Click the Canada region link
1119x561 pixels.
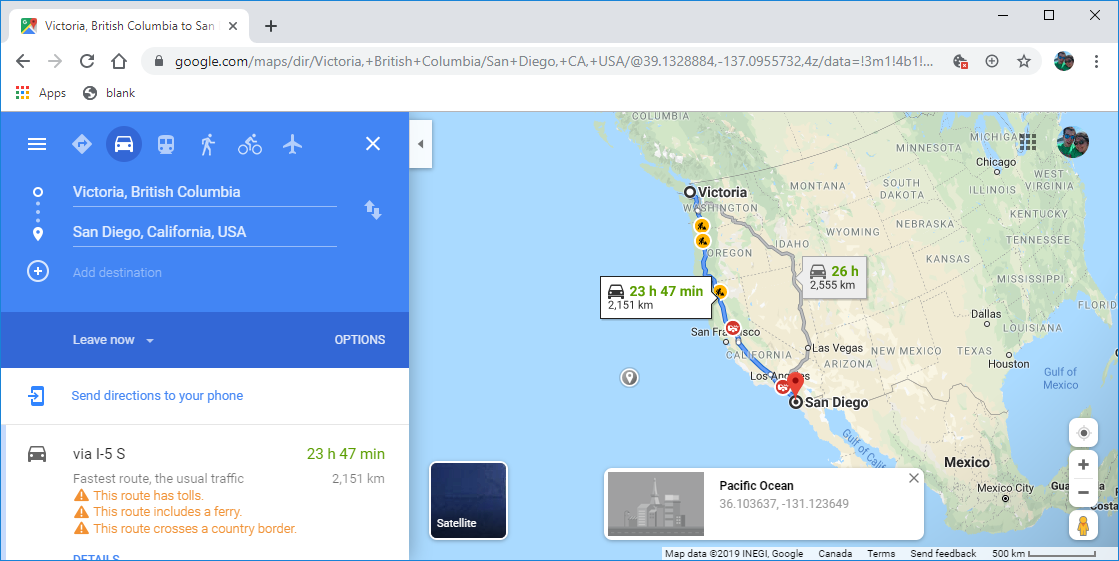click(x=835, y=553)
